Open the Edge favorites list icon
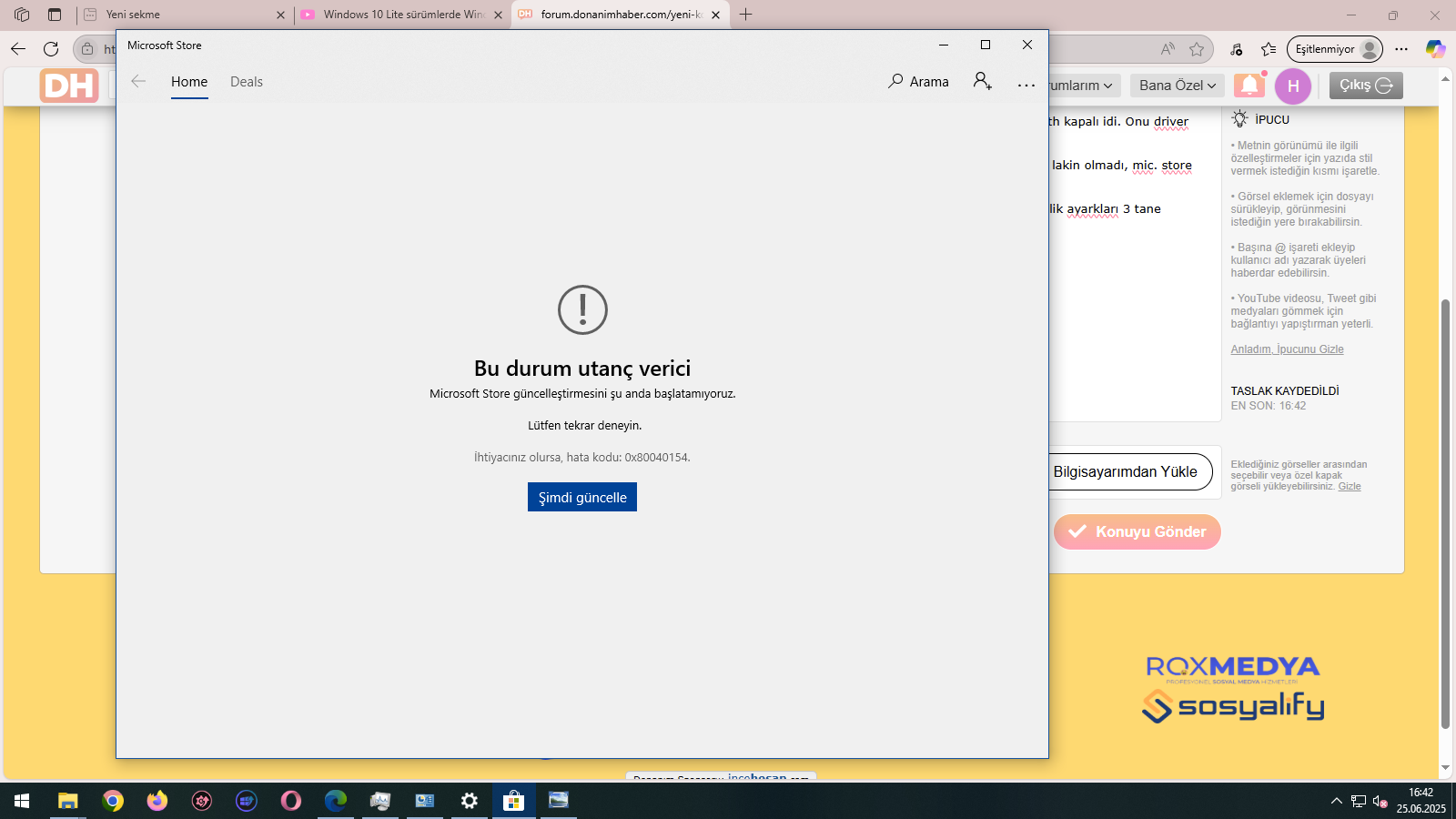Screen dimensions: 1456x819 pos(1269,49)
